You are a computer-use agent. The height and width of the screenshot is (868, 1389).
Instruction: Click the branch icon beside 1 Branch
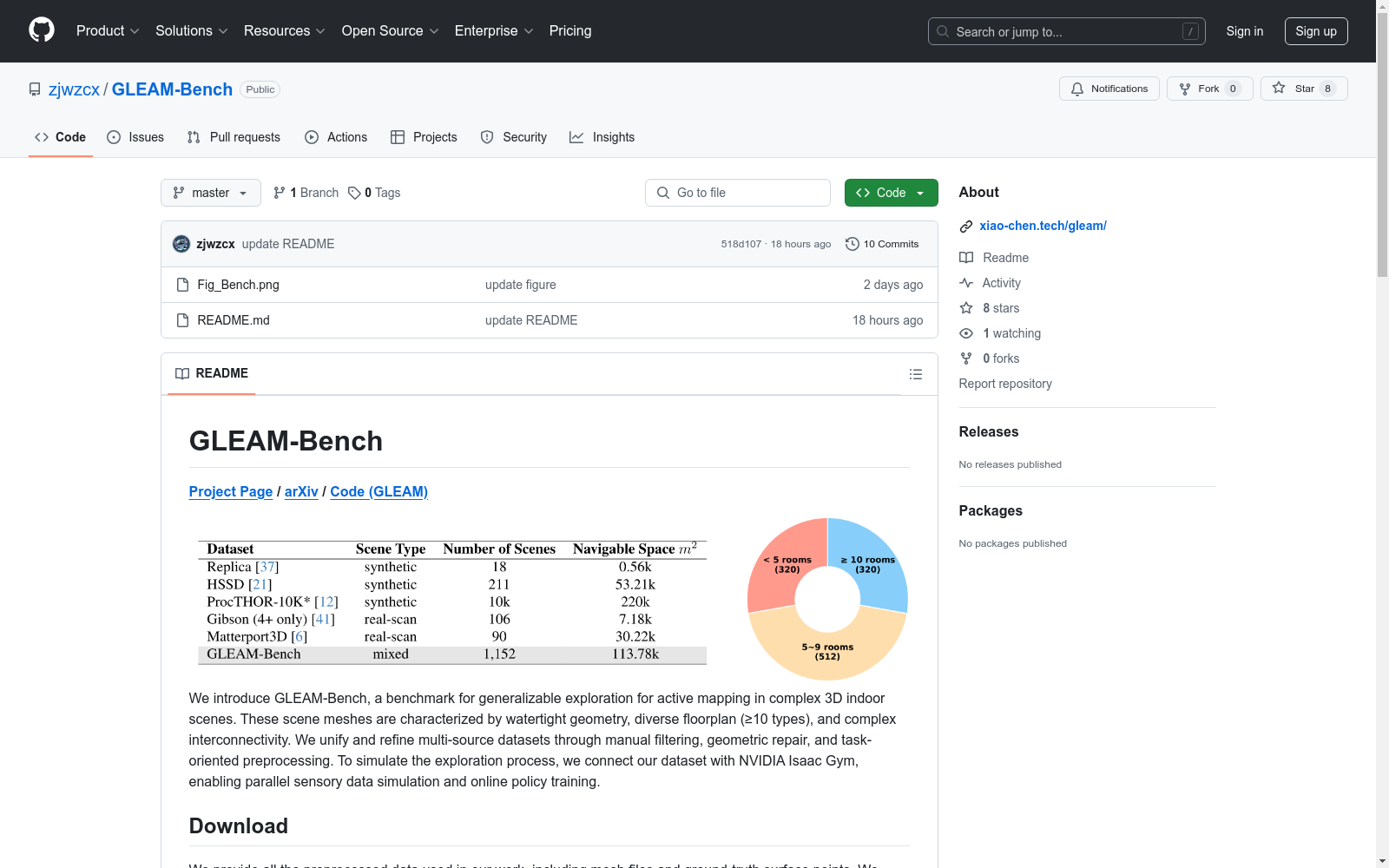click(x=280, y=193)
